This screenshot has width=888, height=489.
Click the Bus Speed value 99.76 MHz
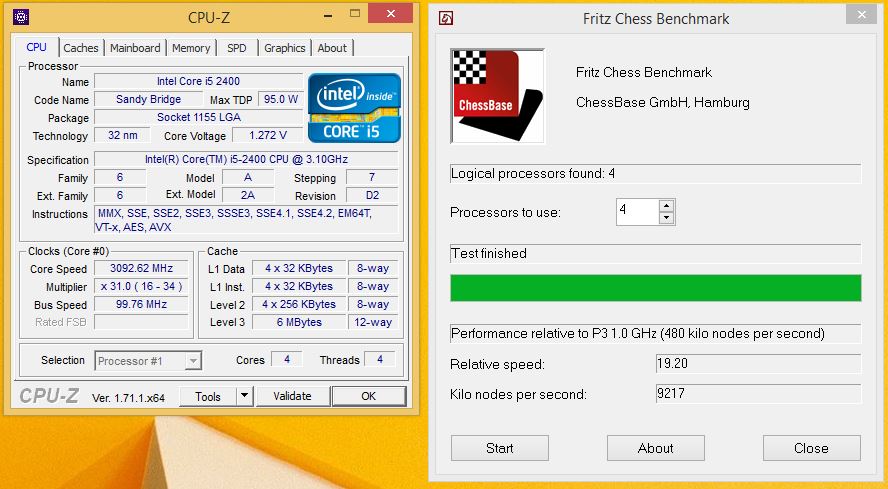tap(141, 304)
